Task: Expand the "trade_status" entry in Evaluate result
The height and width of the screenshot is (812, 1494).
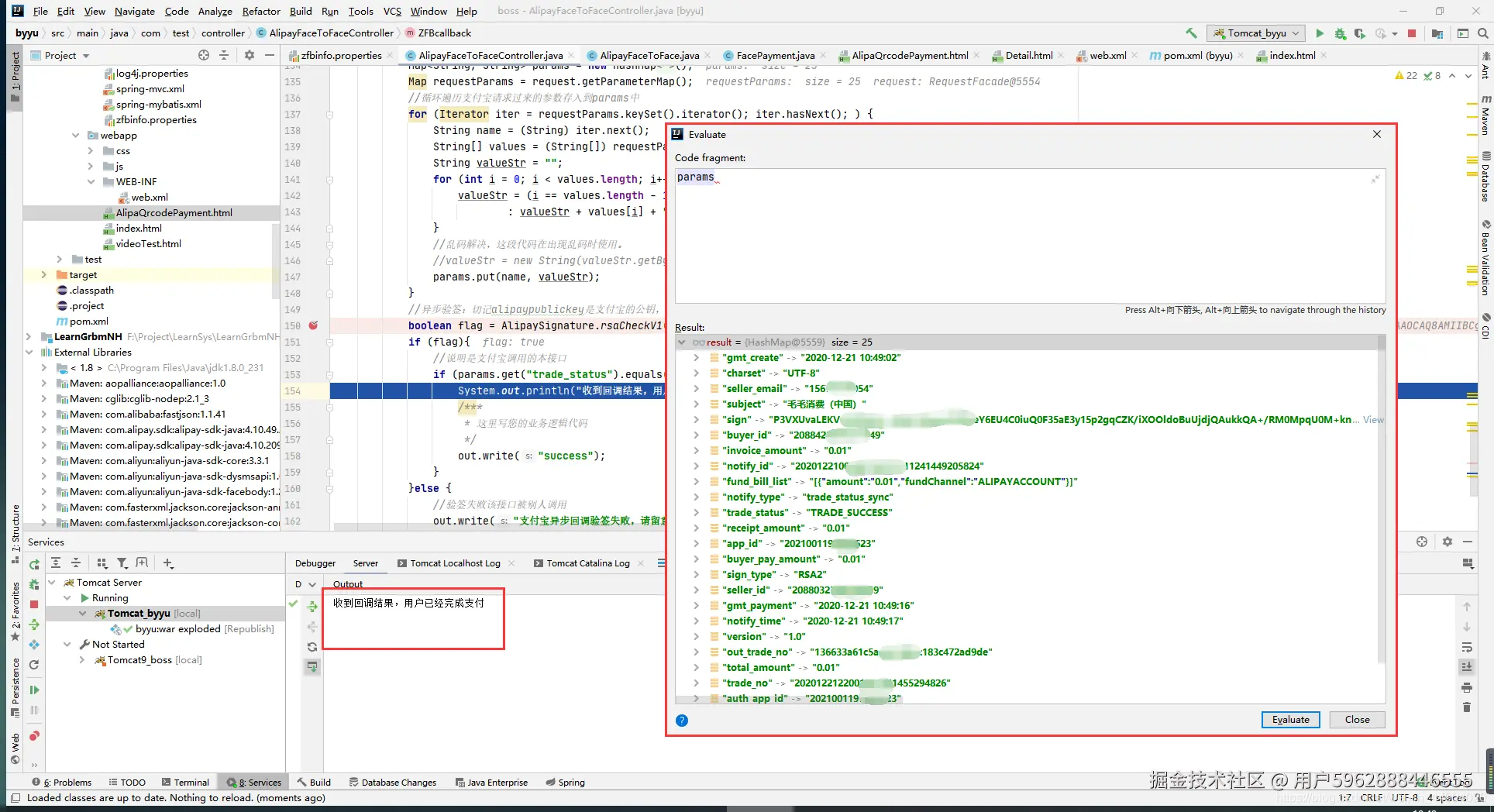Action: coord(696,512)
